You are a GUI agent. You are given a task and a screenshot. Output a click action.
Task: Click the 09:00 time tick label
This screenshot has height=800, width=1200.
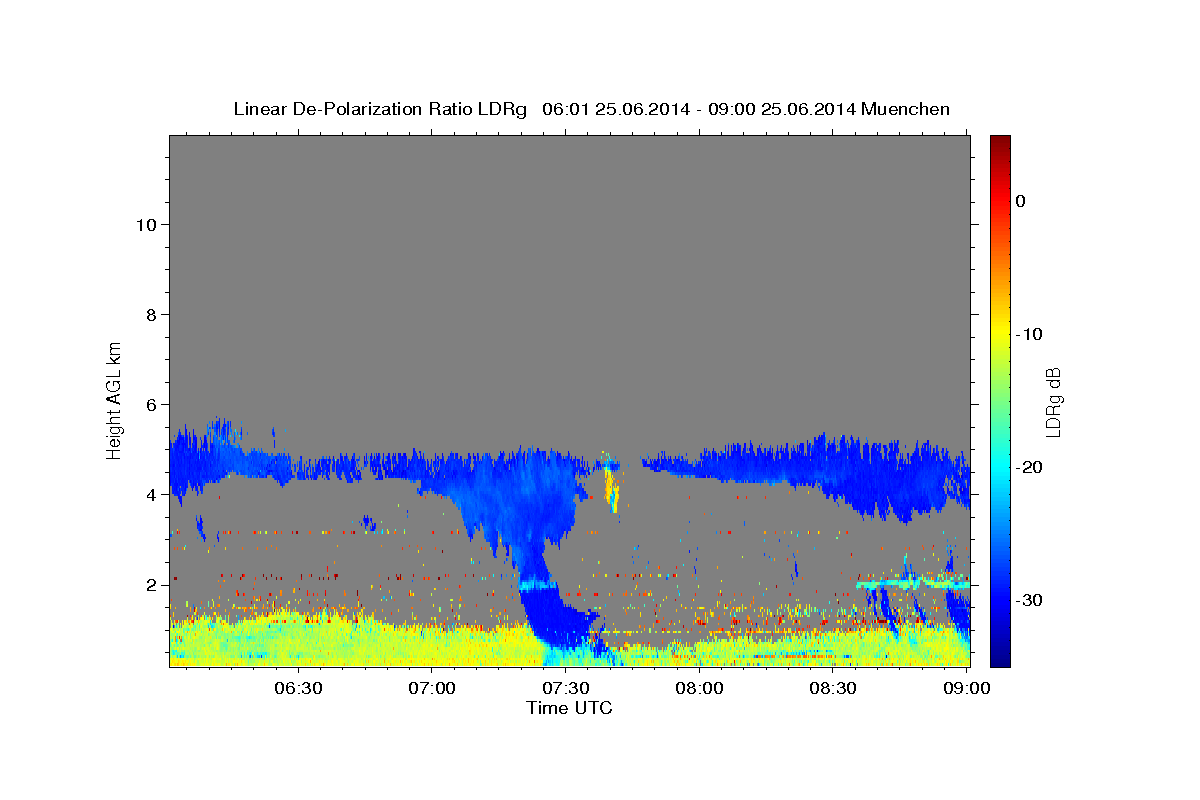point(966,689)
